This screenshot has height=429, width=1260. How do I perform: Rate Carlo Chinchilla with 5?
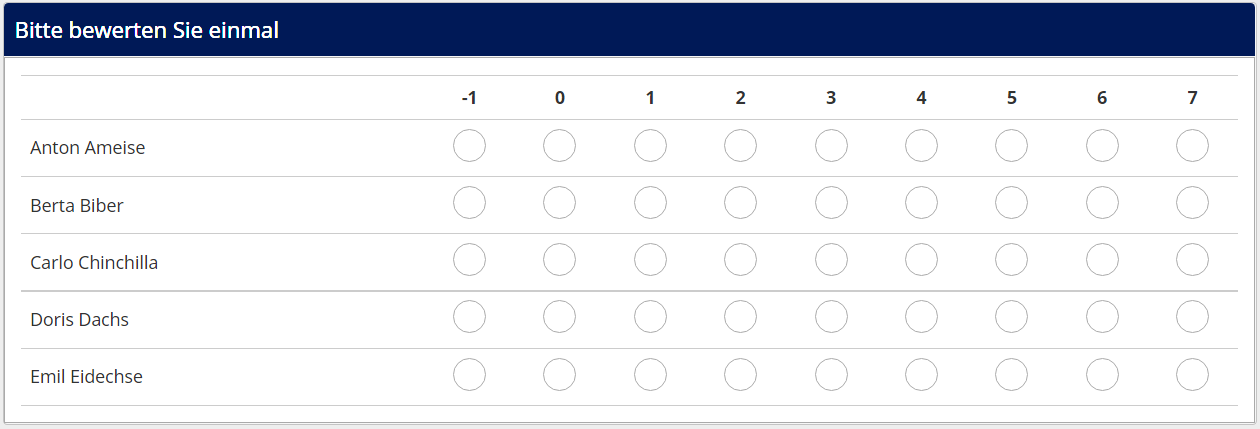tap(1011, 260)
